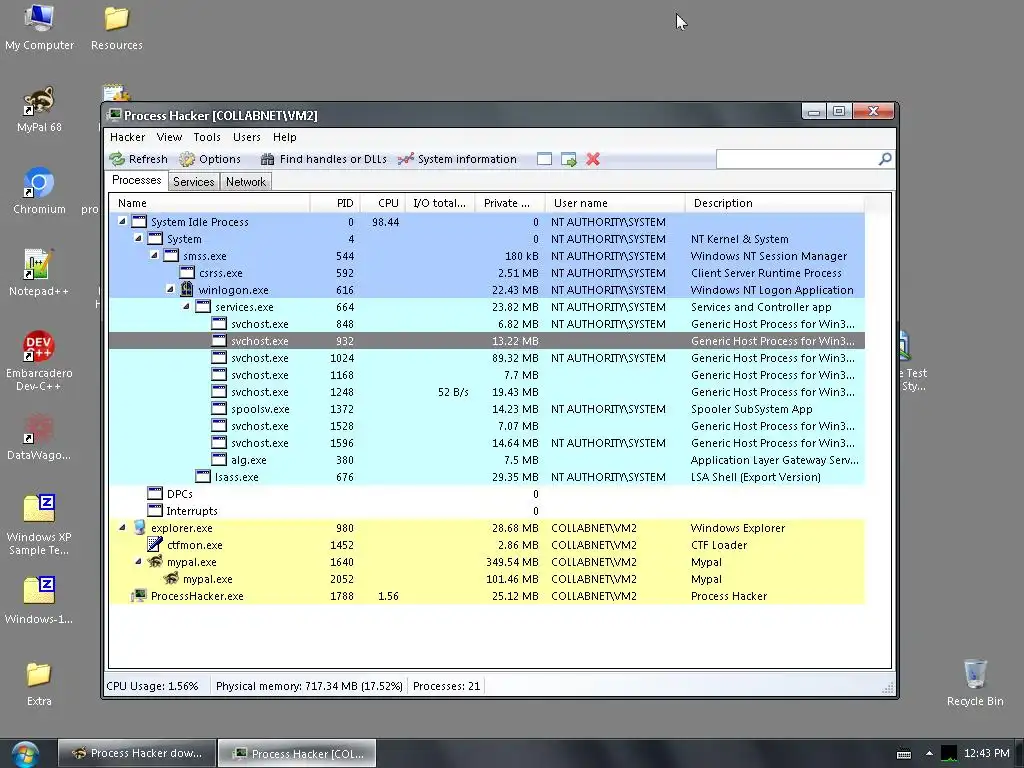The height and width of the screenshot is (768, 1024).
Task: Select the ctfmon.exe pen icon
Action: click(x=155, y=545)
